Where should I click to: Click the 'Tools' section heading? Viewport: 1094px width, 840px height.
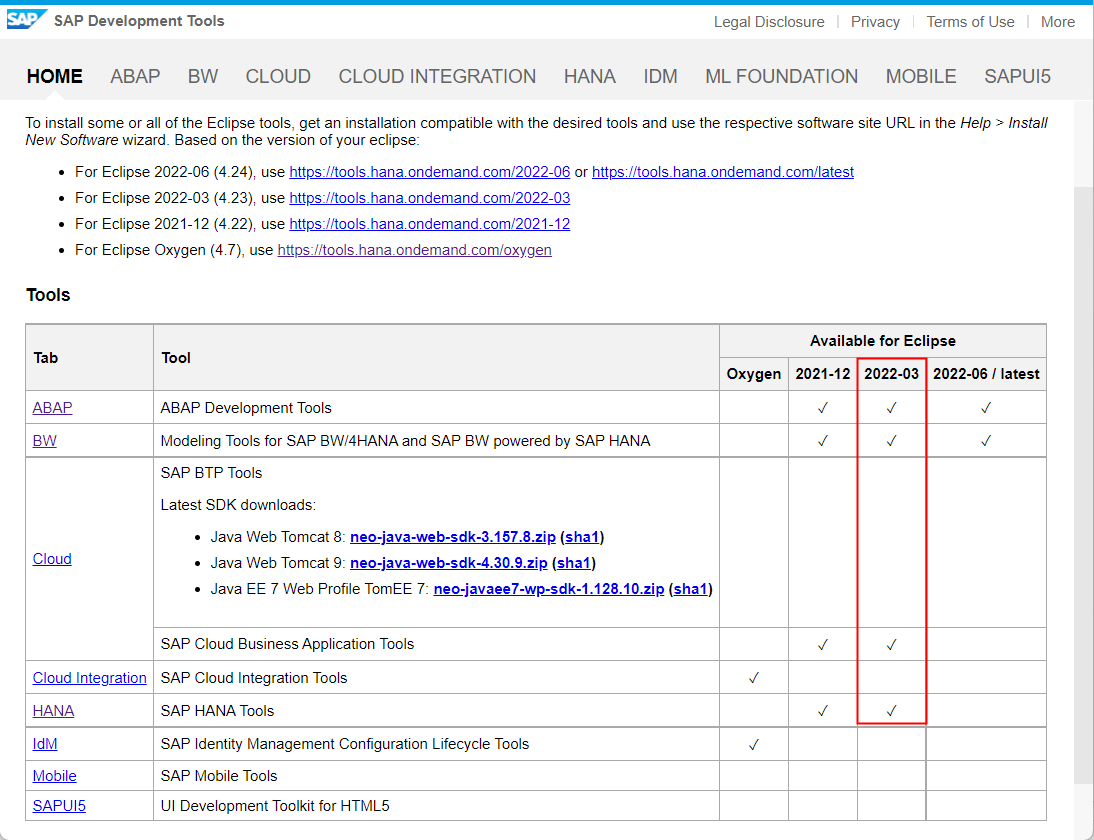pyautogui.click(x=48, y=294)
